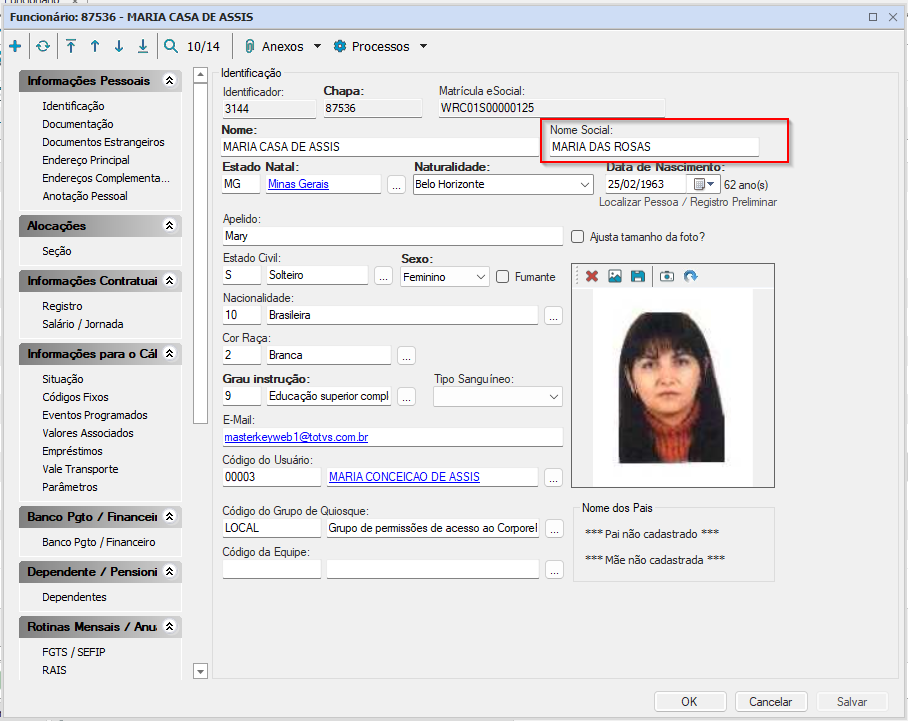The image size is (908, 721).
Task: Click the Nome Social input field
Action: point(654,147)
